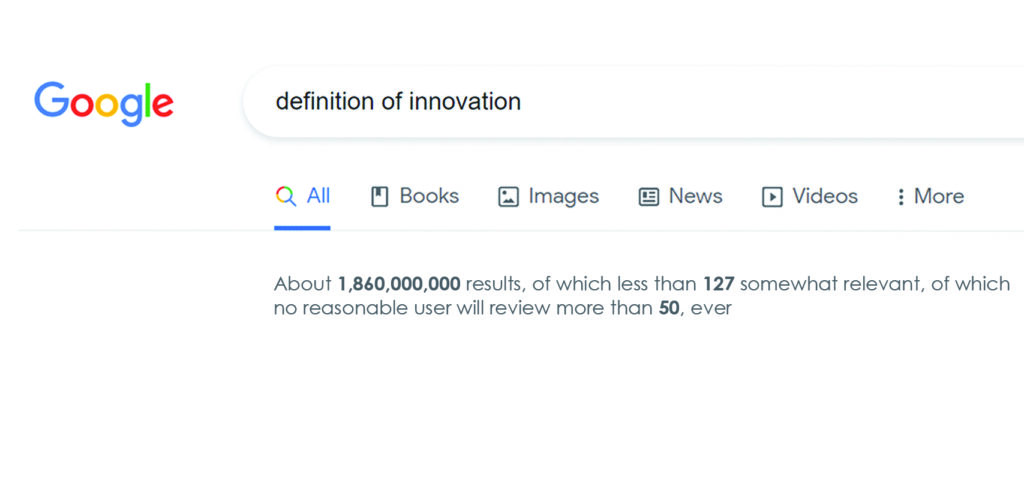This screenshot has width=1024, height=480.
Task: Select the News results tab
Action: (x=680, y=197)
